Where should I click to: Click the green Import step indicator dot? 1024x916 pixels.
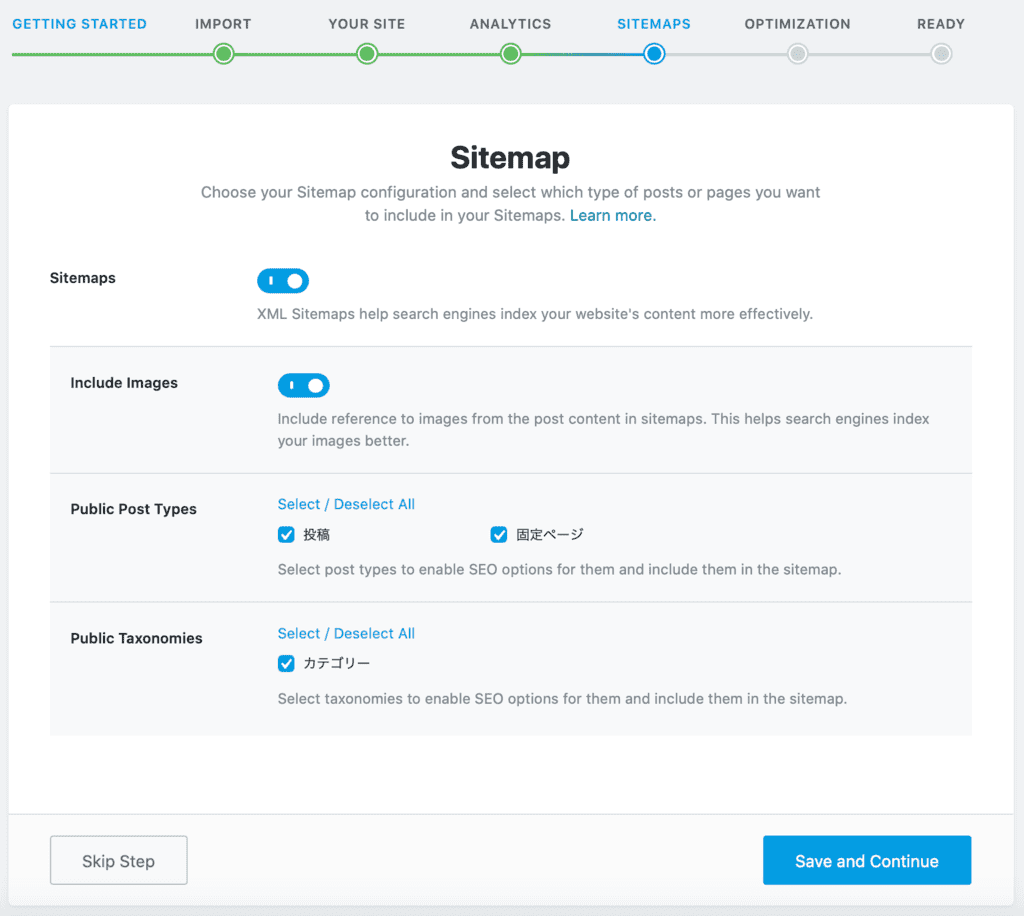(224, 54)
